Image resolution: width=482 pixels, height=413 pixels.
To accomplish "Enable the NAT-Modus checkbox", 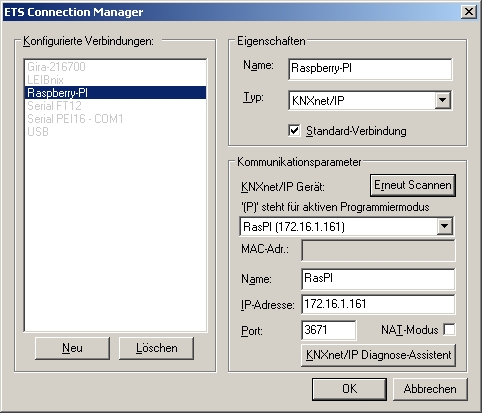I will coord(449,330).
